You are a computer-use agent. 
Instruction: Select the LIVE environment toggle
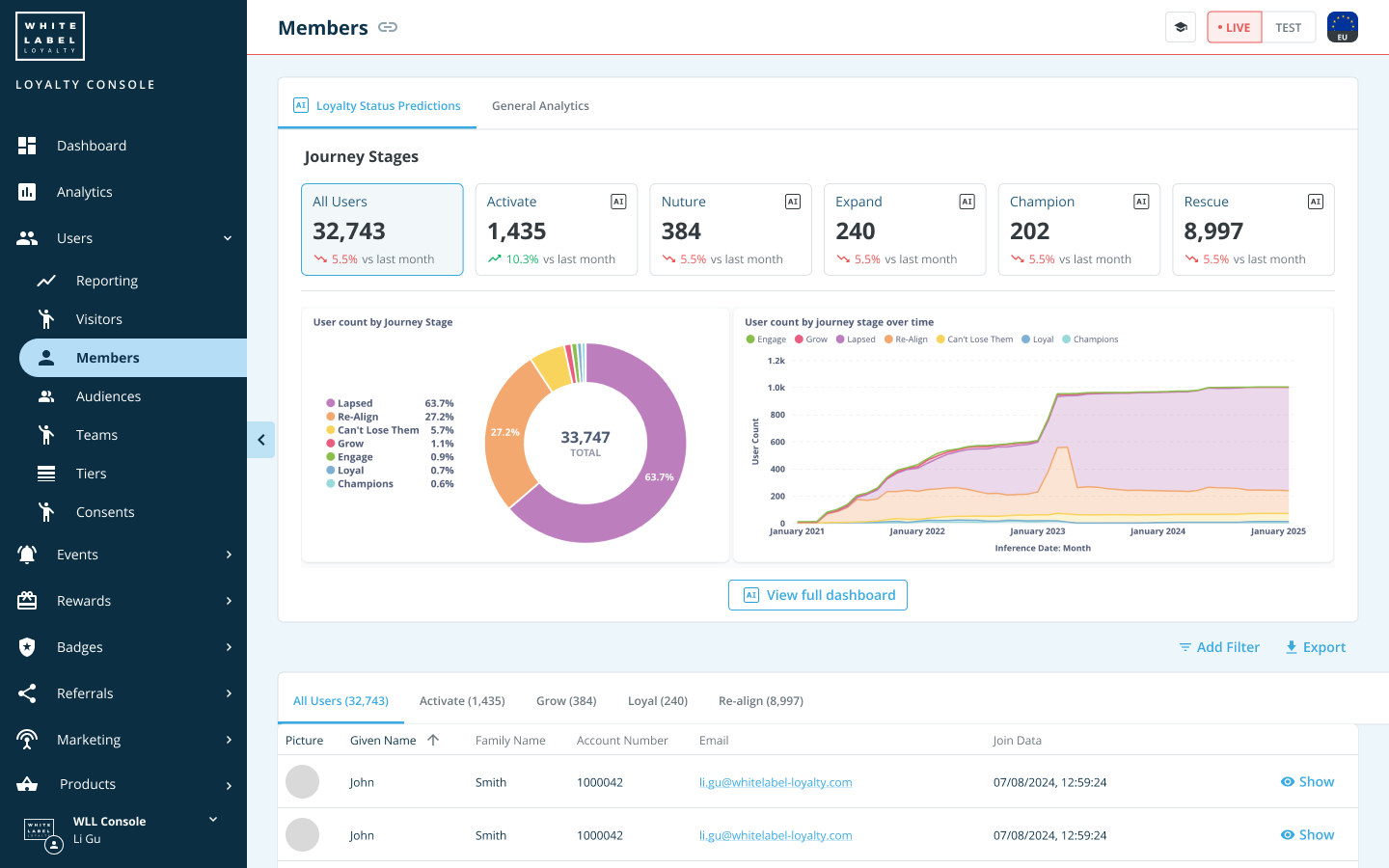tap(1234, 27)
